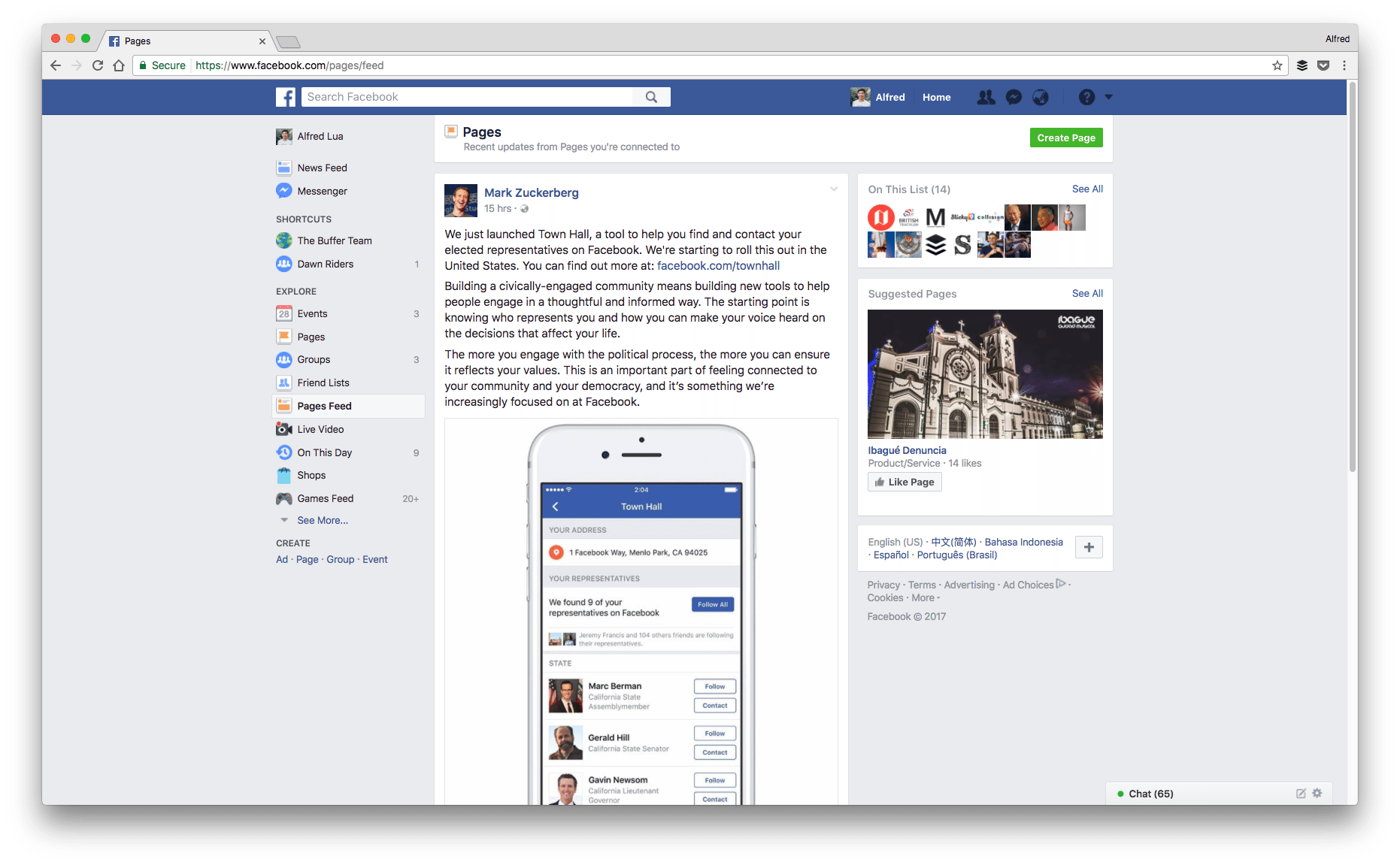Start a new chat message
The height and width of the screenshot is (865, 1400).
(x=1300, y=793)
